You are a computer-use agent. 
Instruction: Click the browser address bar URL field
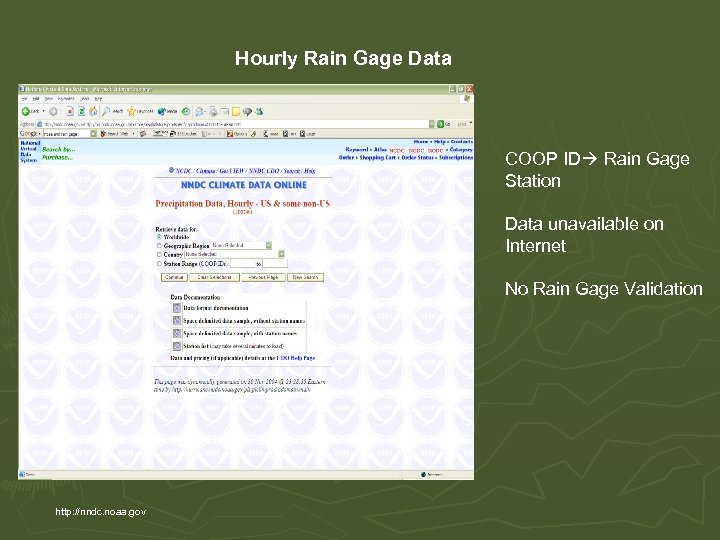(236, 124)
